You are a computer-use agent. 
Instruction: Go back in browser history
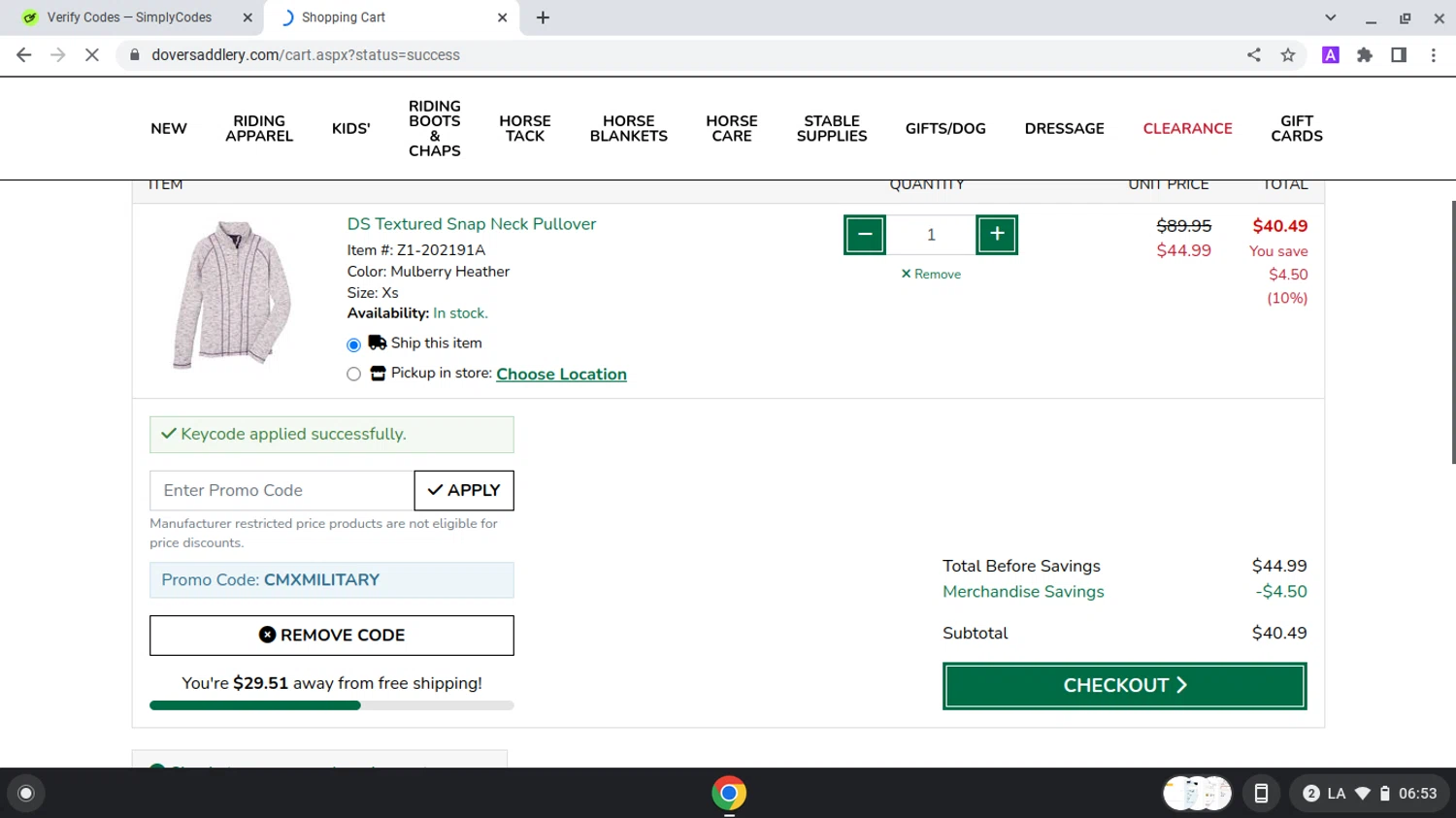tap(24, 55)
